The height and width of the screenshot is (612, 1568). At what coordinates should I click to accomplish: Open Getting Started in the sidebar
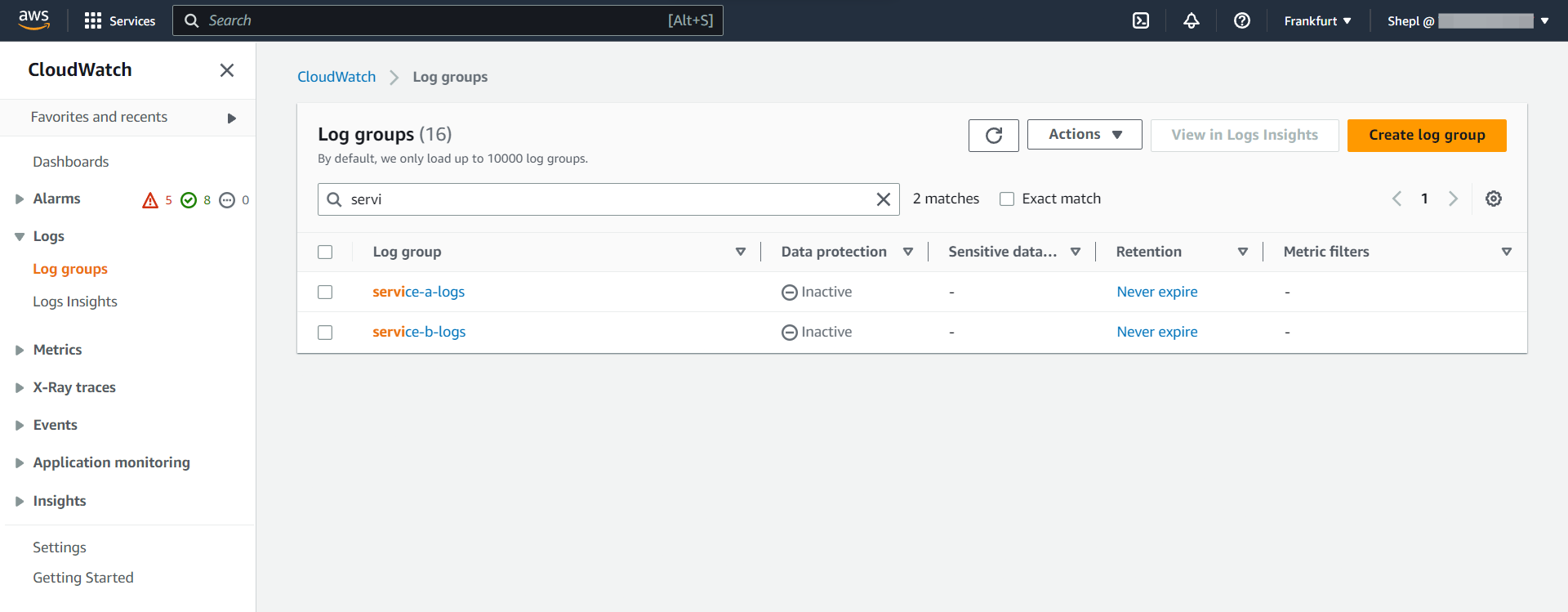click(83, 578)
